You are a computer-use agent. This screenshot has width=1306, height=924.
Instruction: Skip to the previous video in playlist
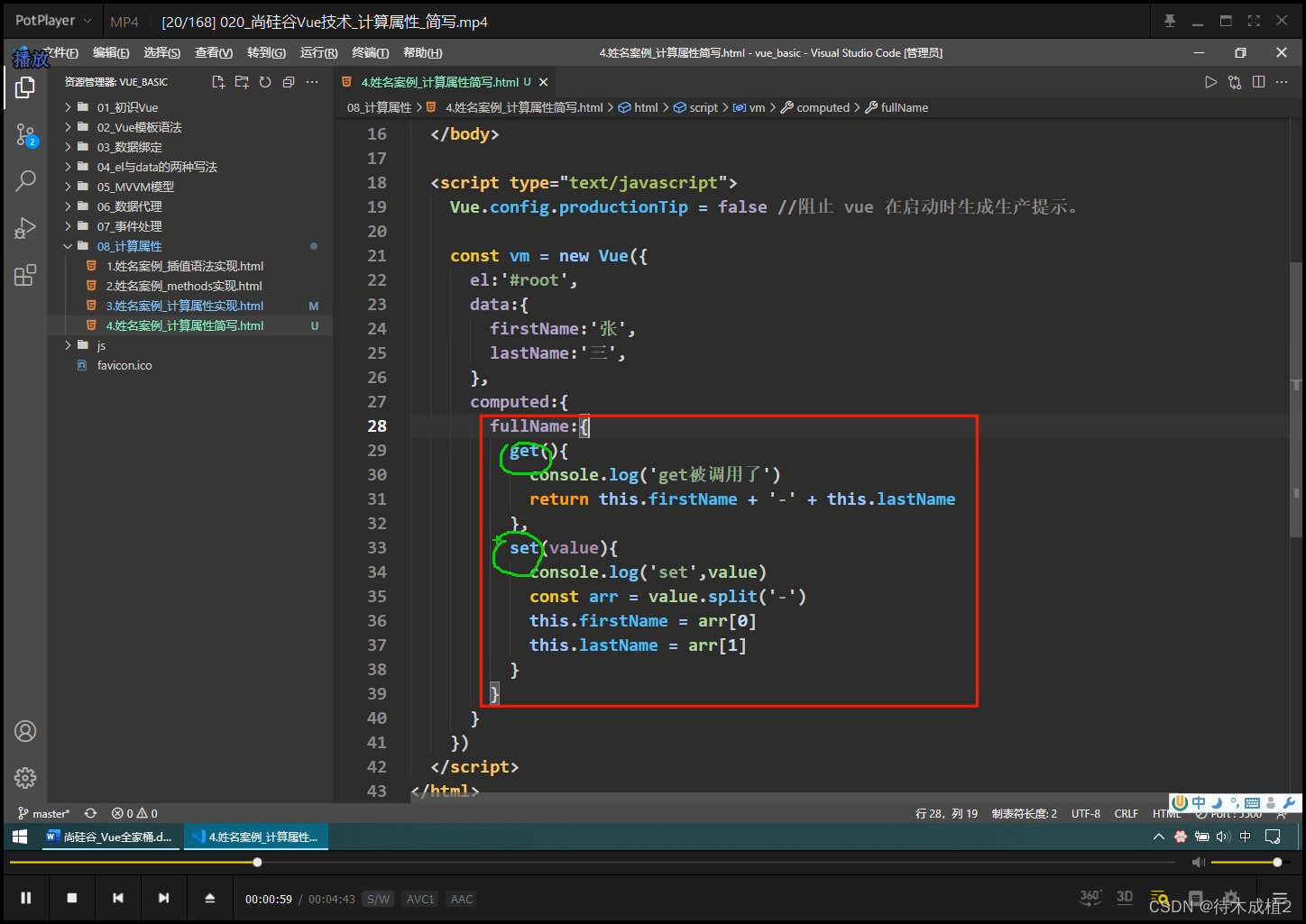(117, 898)
